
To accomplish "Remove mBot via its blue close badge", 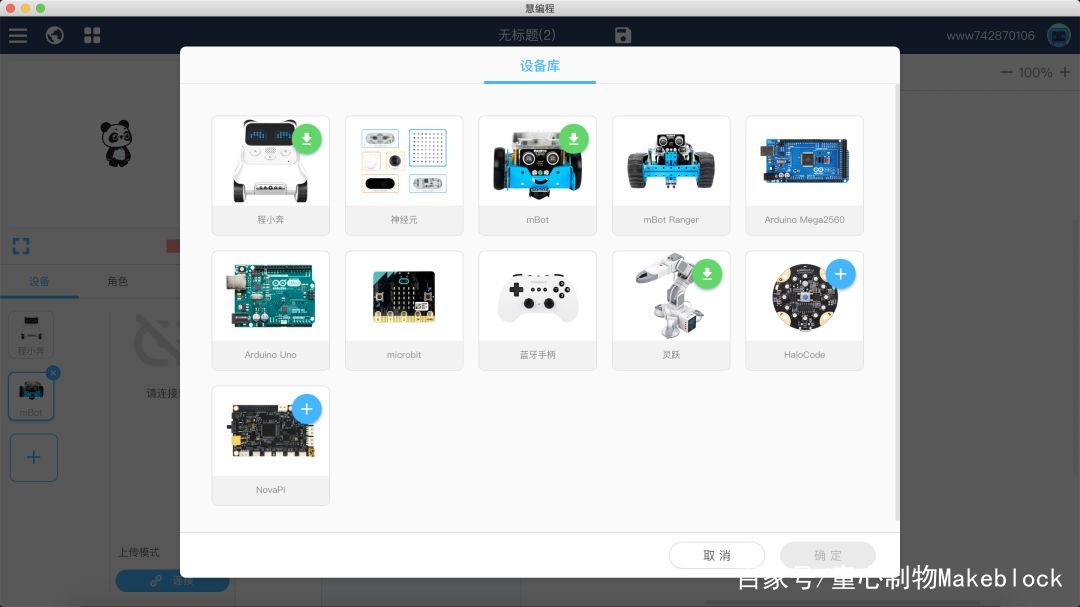I will (53, 373).
